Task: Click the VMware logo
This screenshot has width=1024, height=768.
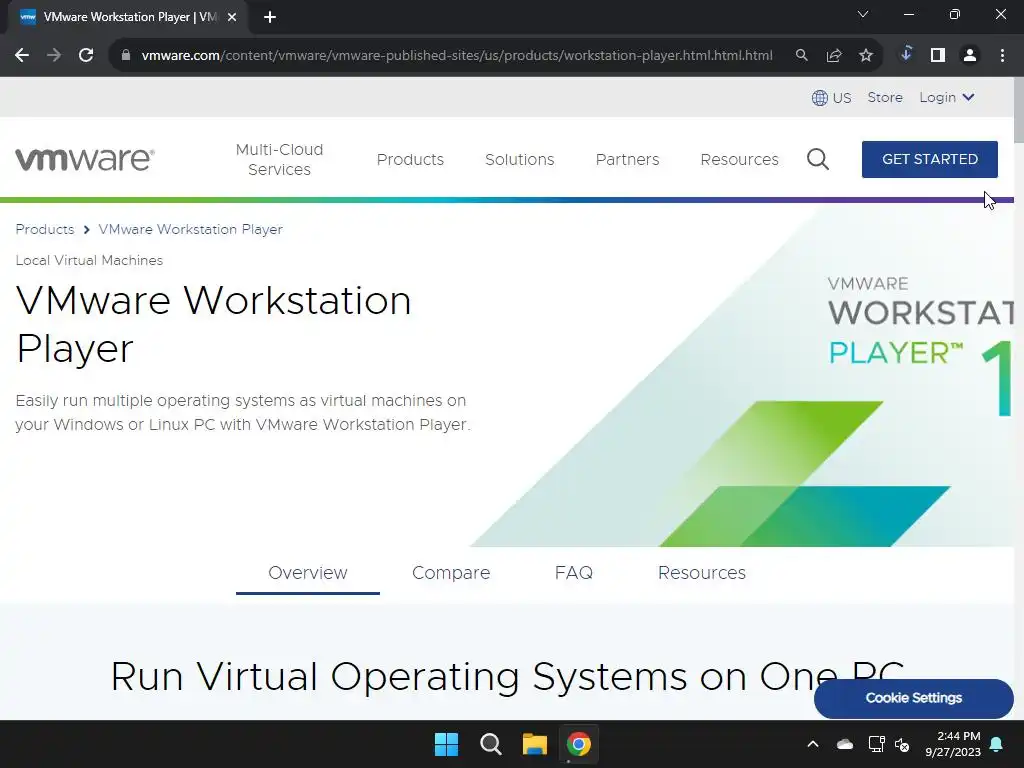Action: pos(85,159)
